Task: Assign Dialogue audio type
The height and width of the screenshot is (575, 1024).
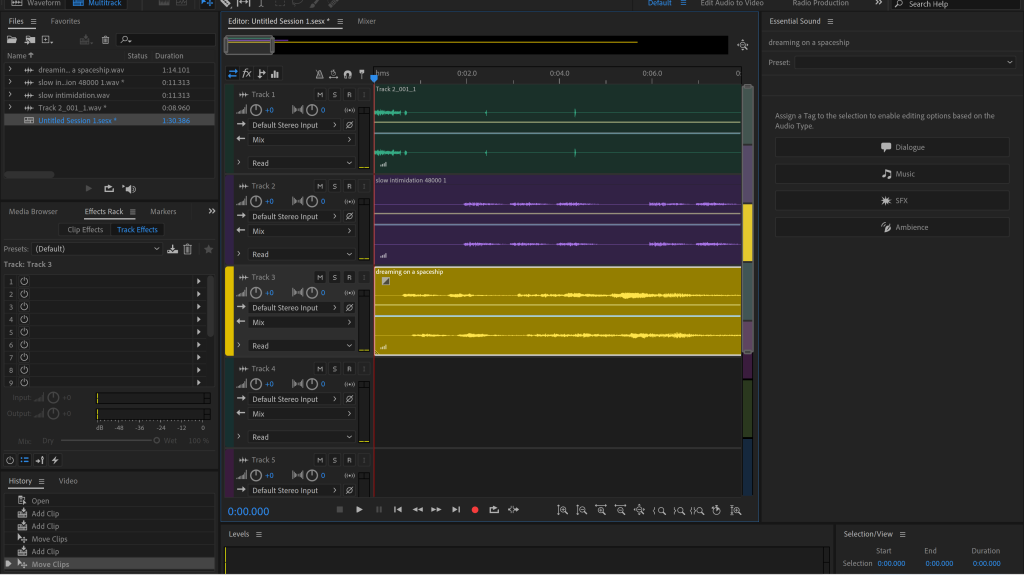Action: point(892,148)
